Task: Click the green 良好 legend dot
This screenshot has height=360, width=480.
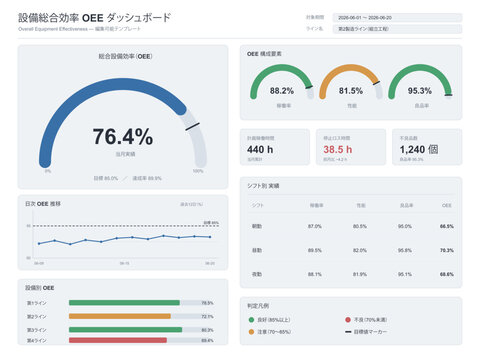Action: (x=251, y=320)
